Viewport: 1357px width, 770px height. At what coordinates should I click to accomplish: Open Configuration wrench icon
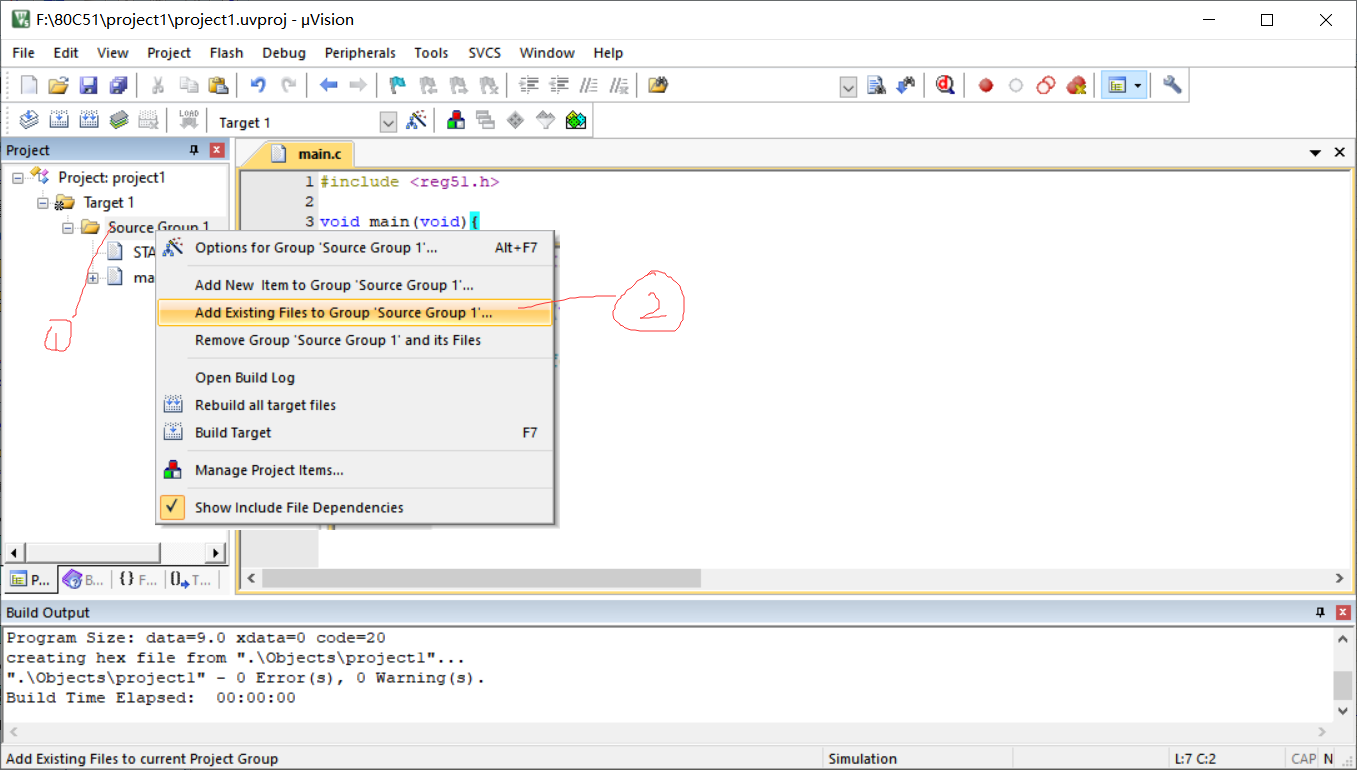[x=1172, y=86]
